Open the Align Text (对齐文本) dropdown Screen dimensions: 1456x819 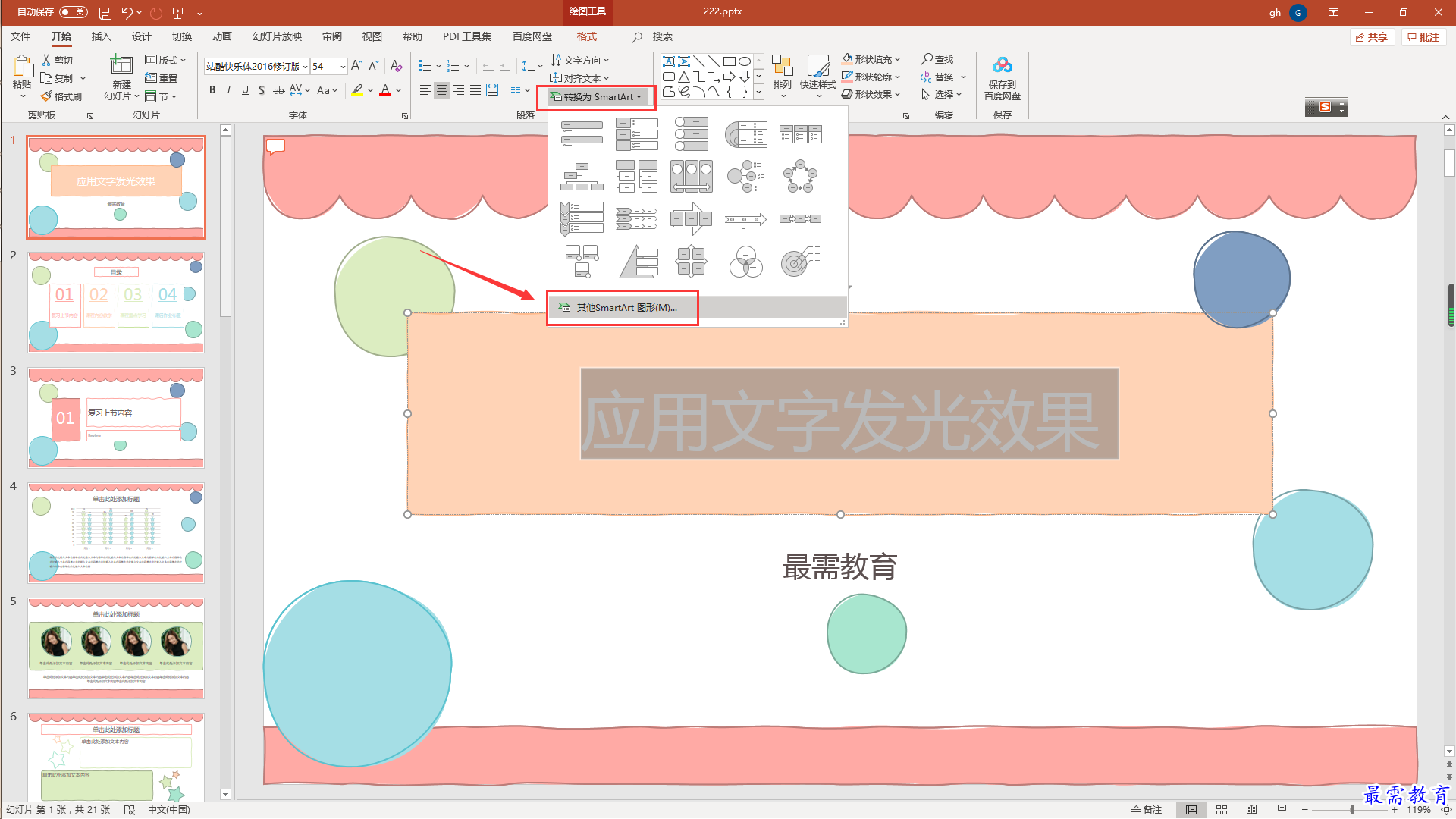pyautogui.click(x=580, y=78)
